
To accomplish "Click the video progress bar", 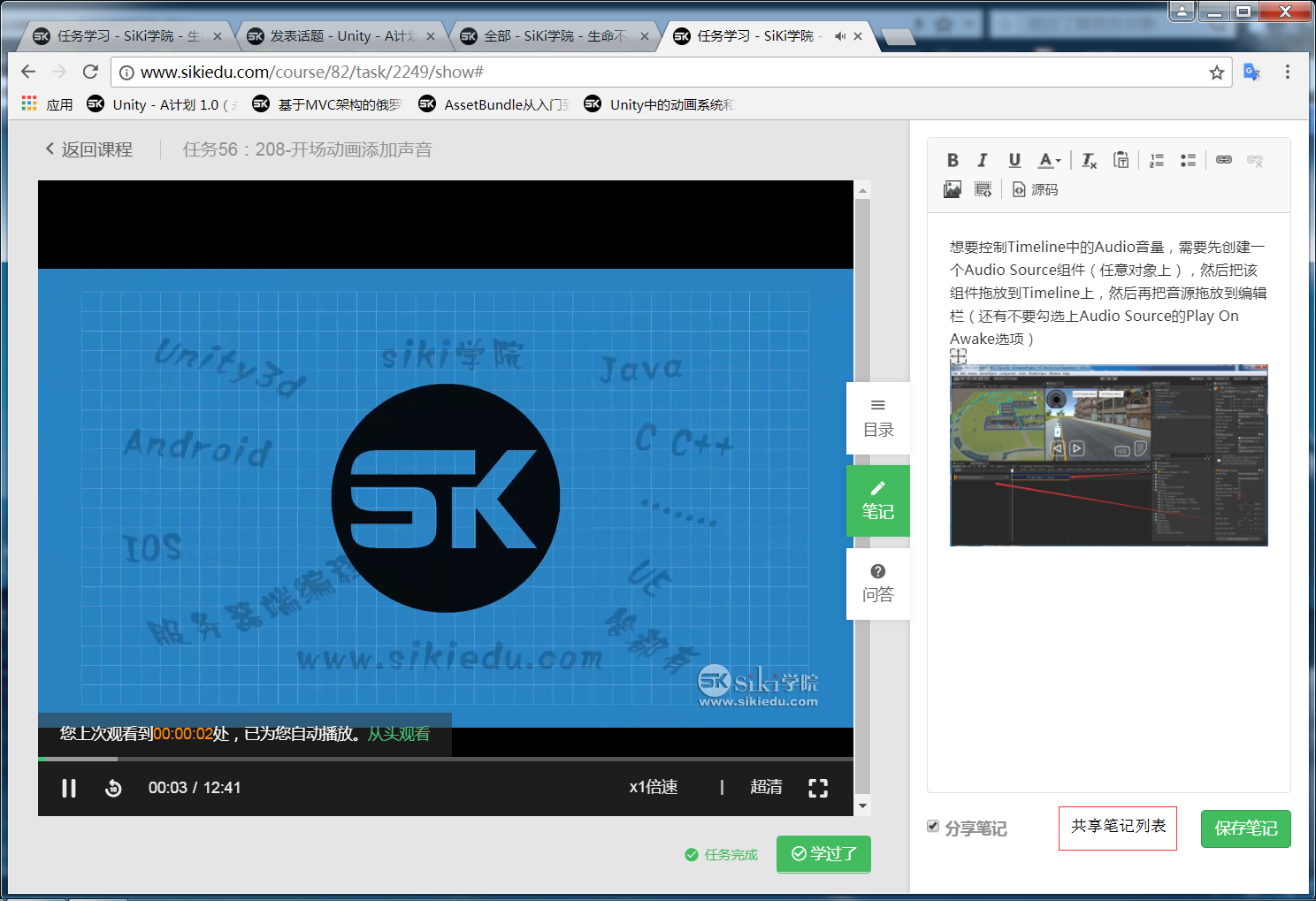I will point(446,759).
